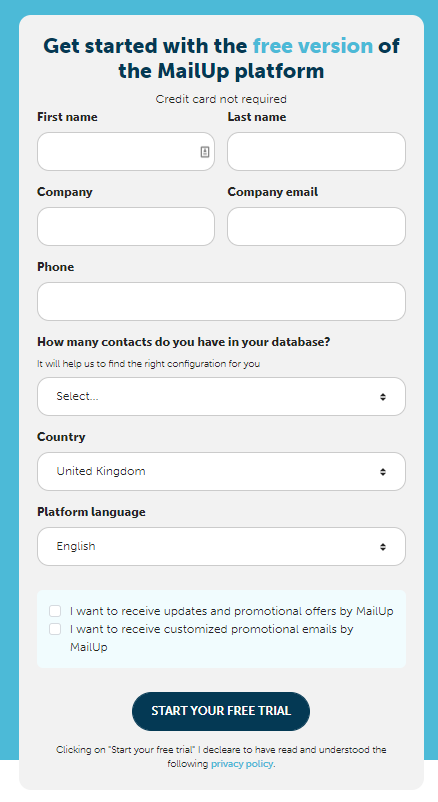Tick customized promotional emails checkbox
438x802 pixels.
pyautogui.click(x=55, y=629)
